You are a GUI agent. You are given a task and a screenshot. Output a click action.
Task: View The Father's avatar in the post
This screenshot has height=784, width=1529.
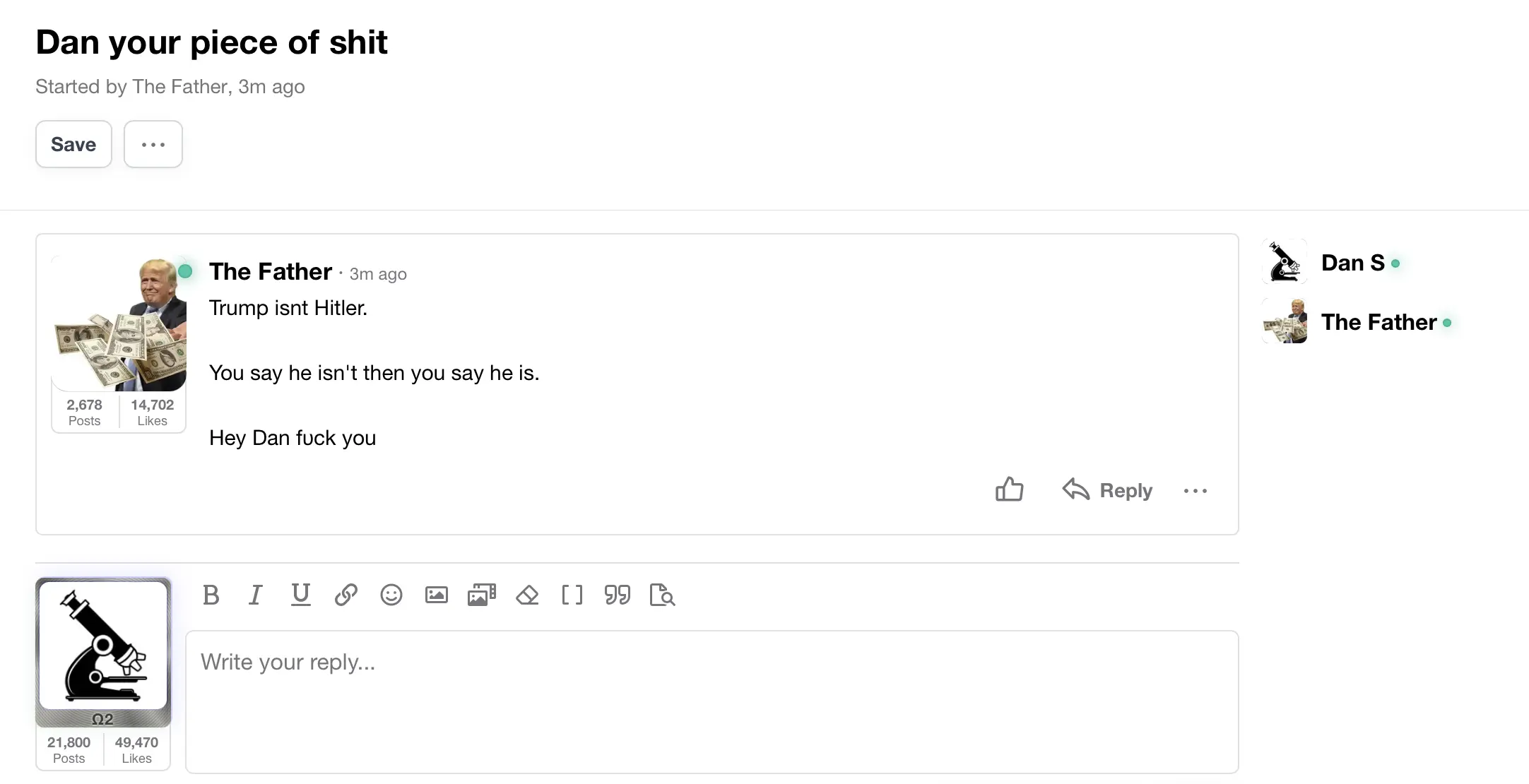(119, 324)
